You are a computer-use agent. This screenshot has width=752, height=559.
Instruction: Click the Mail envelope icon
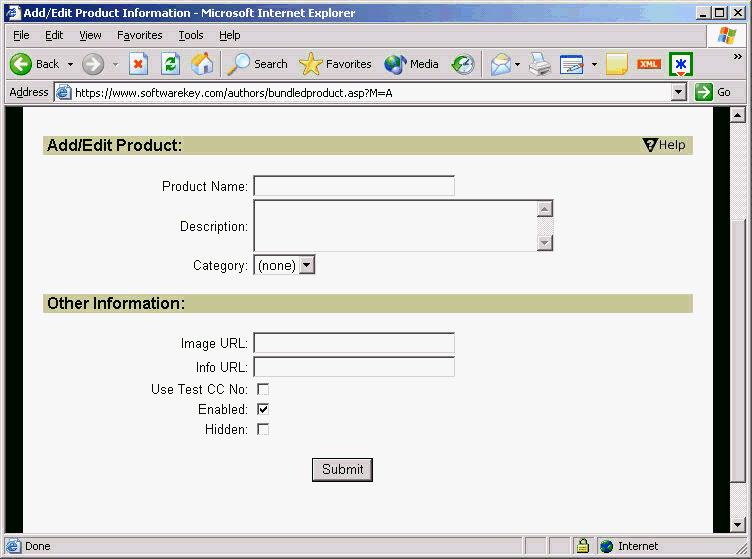500,64
